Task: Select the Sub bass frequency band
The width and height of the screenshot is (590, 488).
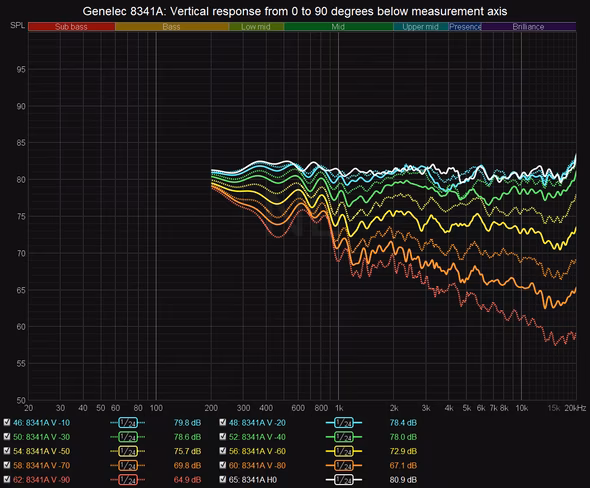Action: pos(71,27)
